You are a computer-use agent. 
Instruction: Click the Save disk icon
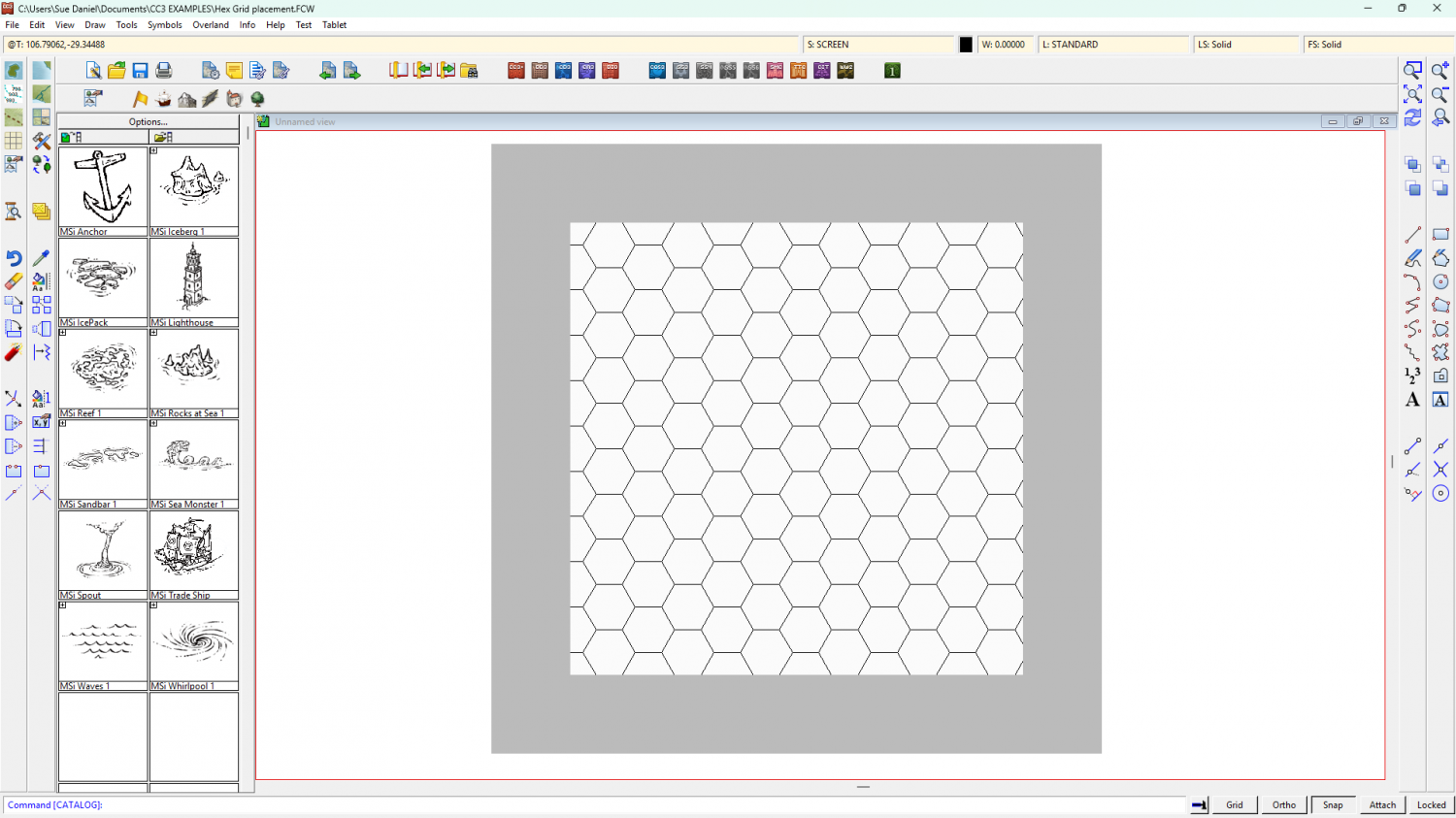[x=140, y=71]
